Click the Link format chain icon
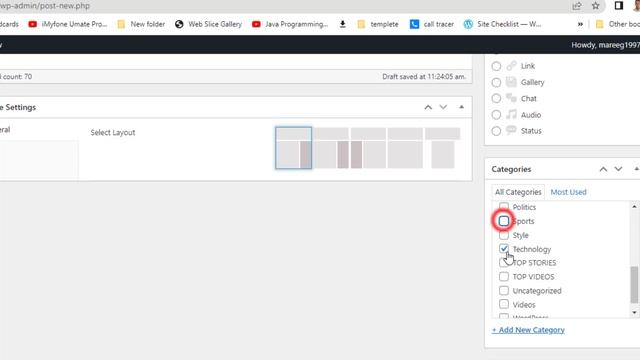Image resolution: width=640 pixels, height=360 pixels. coord(511,65)
